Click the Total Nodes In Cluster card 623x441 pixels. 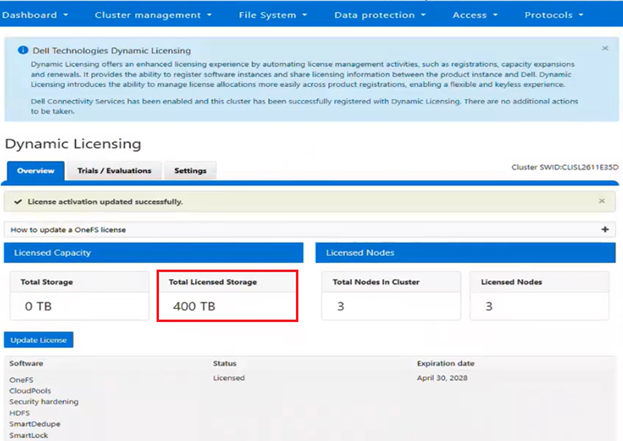click(x=391, y=296)
